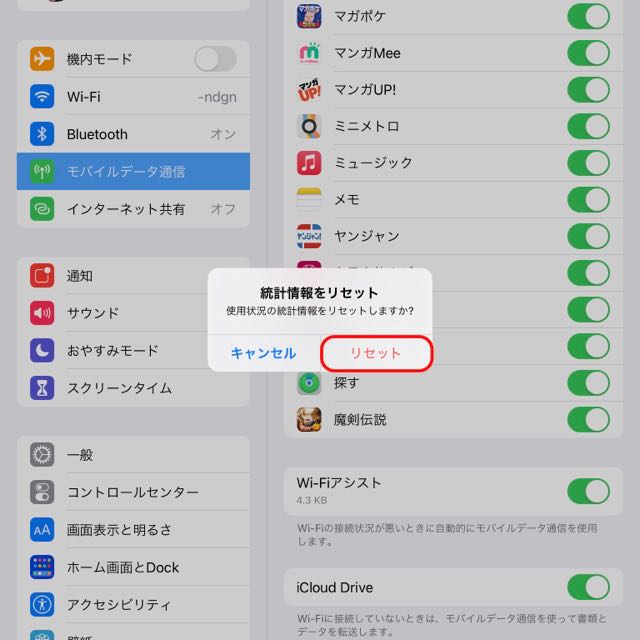
Task: Open コントロールセンター settings
Action: tap(133, 492)
